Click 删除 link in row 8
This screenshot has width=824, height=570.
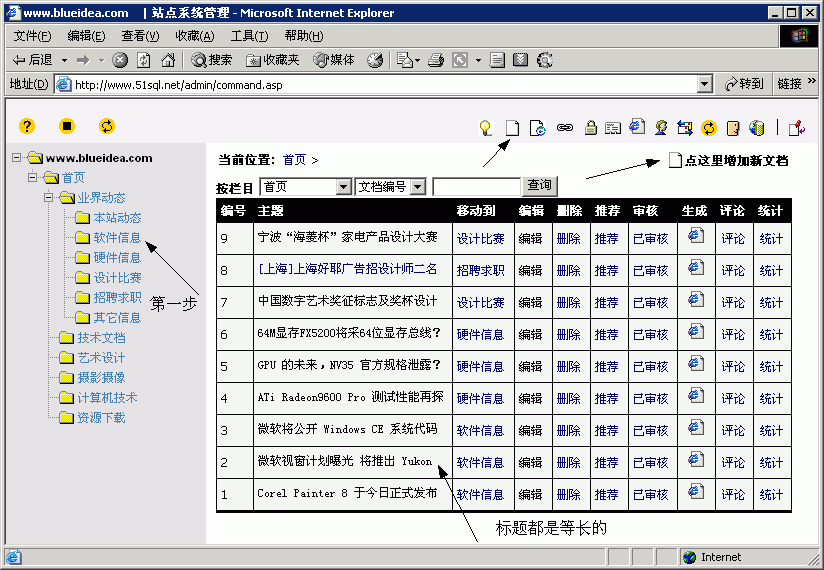coord(569,271)
